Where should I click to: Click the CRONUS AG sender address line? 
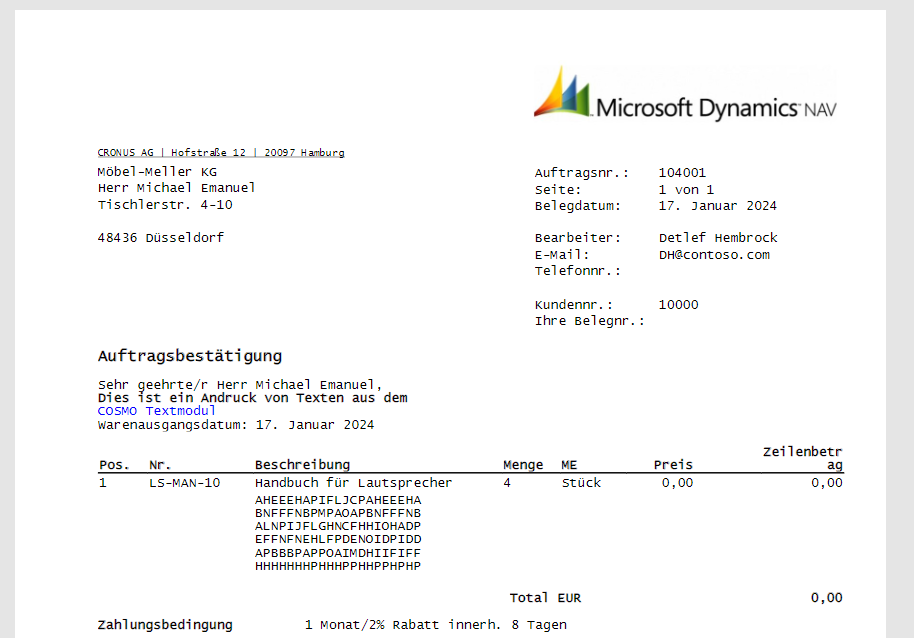tap(221, 153)
